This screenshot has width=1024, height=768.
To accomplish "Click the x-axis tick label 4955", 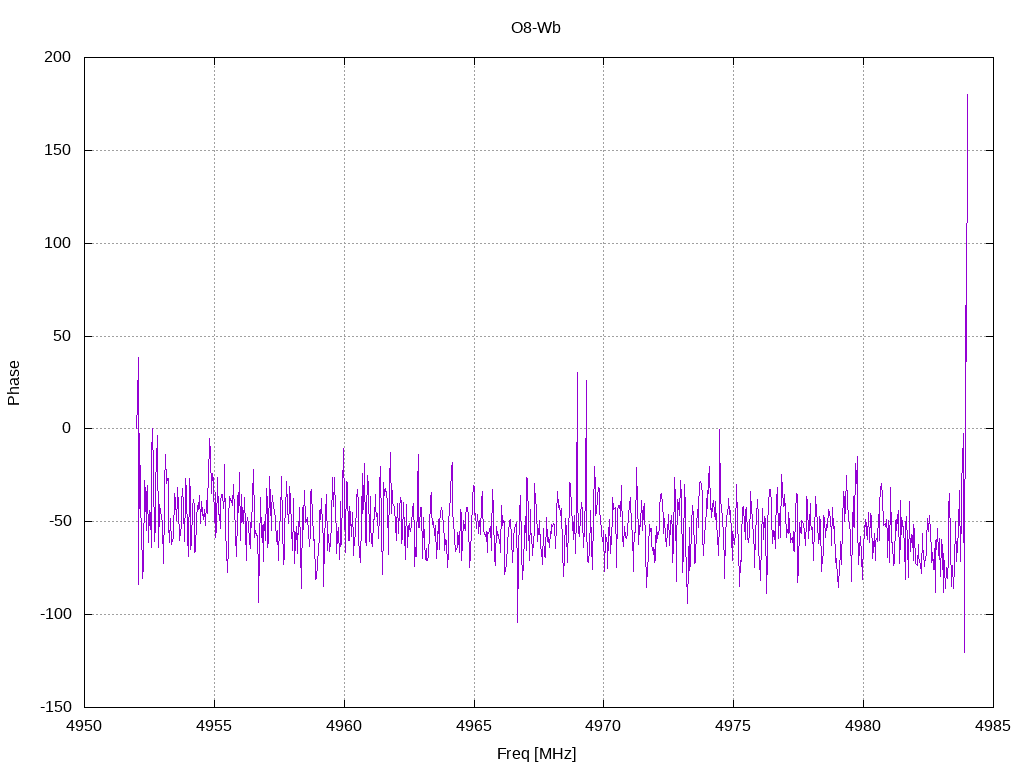I will point(214,726).
